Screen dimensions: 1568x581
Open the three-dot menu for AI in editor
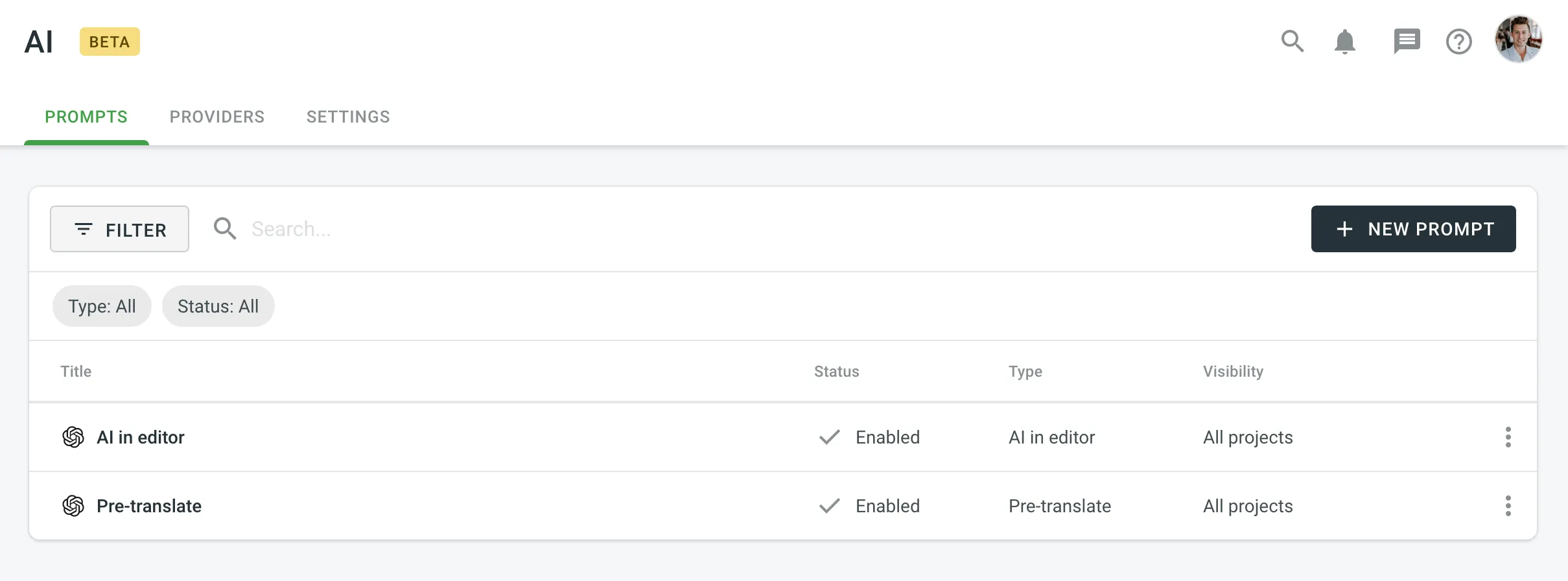(x=1508, y=437)
